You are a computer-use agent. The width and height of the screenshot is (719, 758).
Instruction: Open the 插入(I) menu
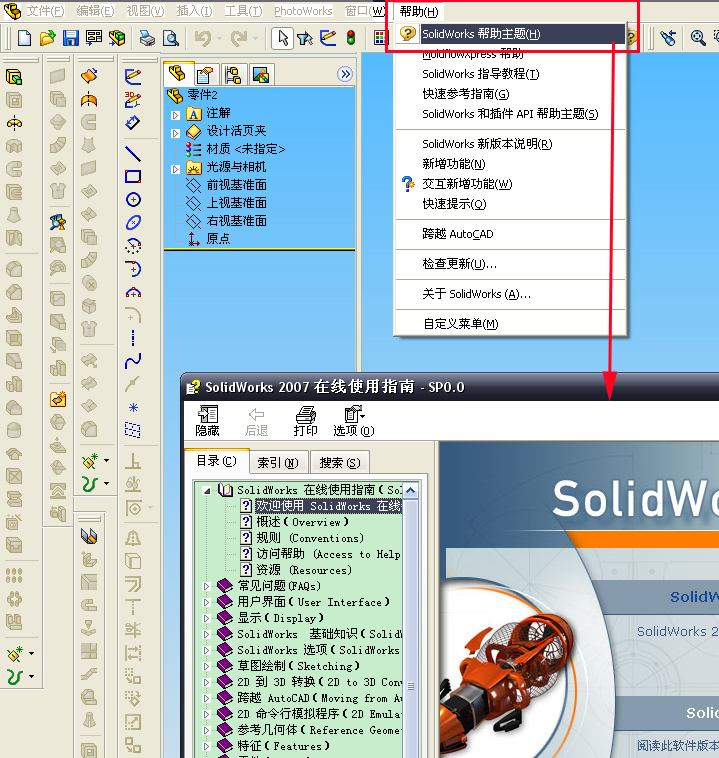coord(194,11)
